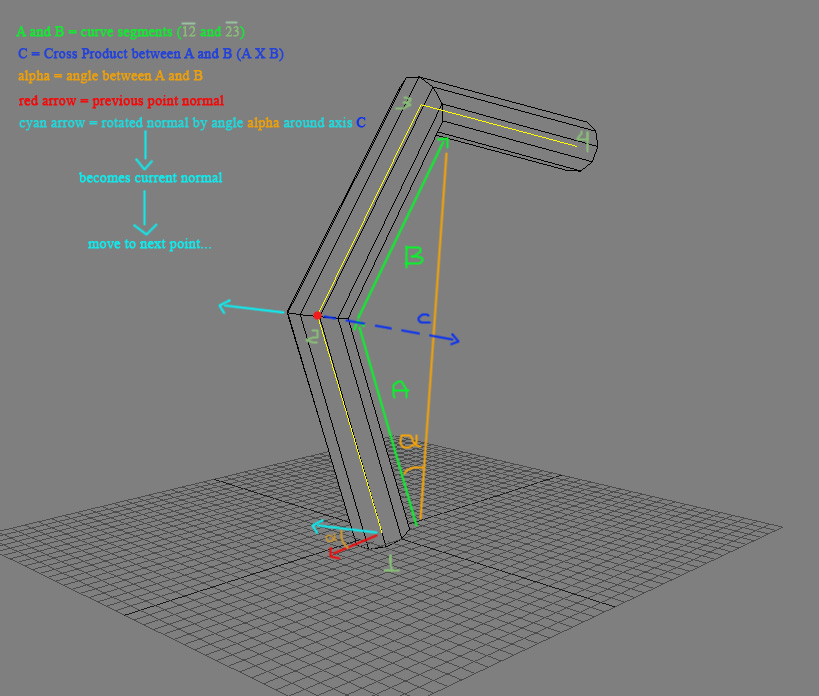Image resolution: width=819 pixels, height=696 pixels.
Task: Click the cyan down arrow above "move to next point"
Action: pos(145,213)
